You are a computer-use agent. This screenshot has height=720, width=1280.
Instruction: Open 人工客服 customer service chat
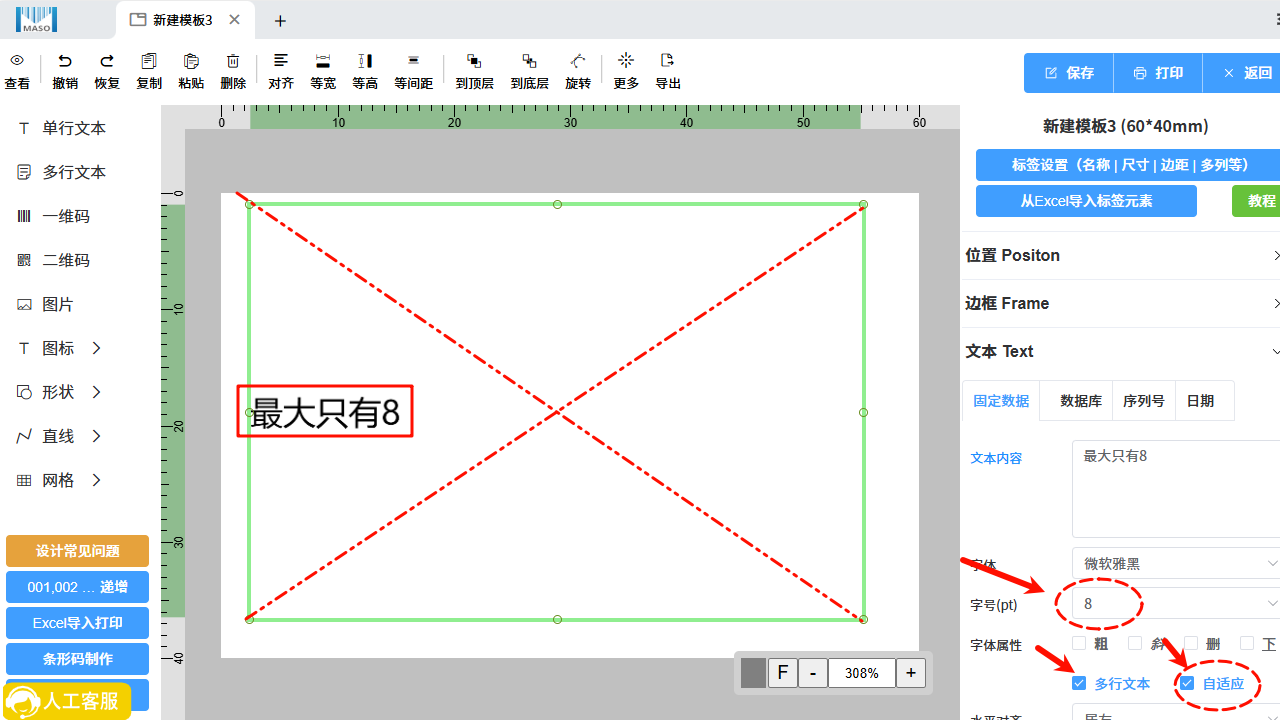point(68,701)
